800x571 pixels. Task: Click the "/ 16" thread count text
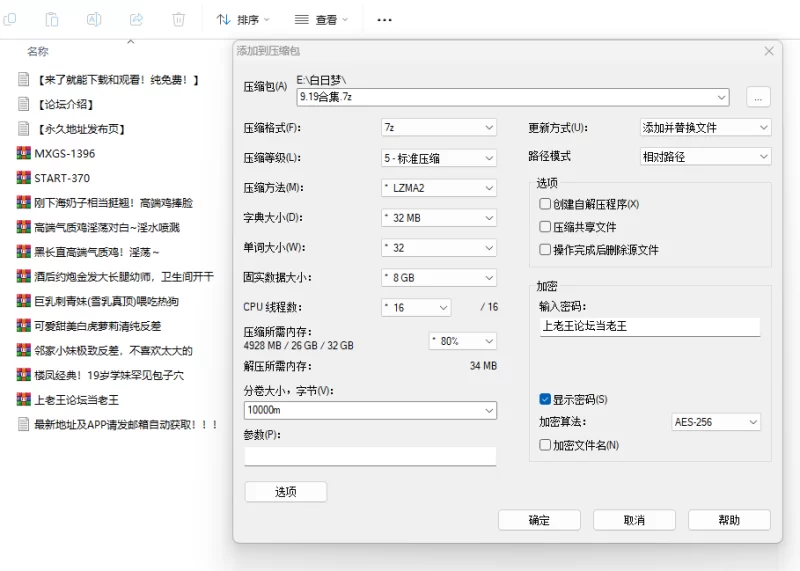[489, 307]
